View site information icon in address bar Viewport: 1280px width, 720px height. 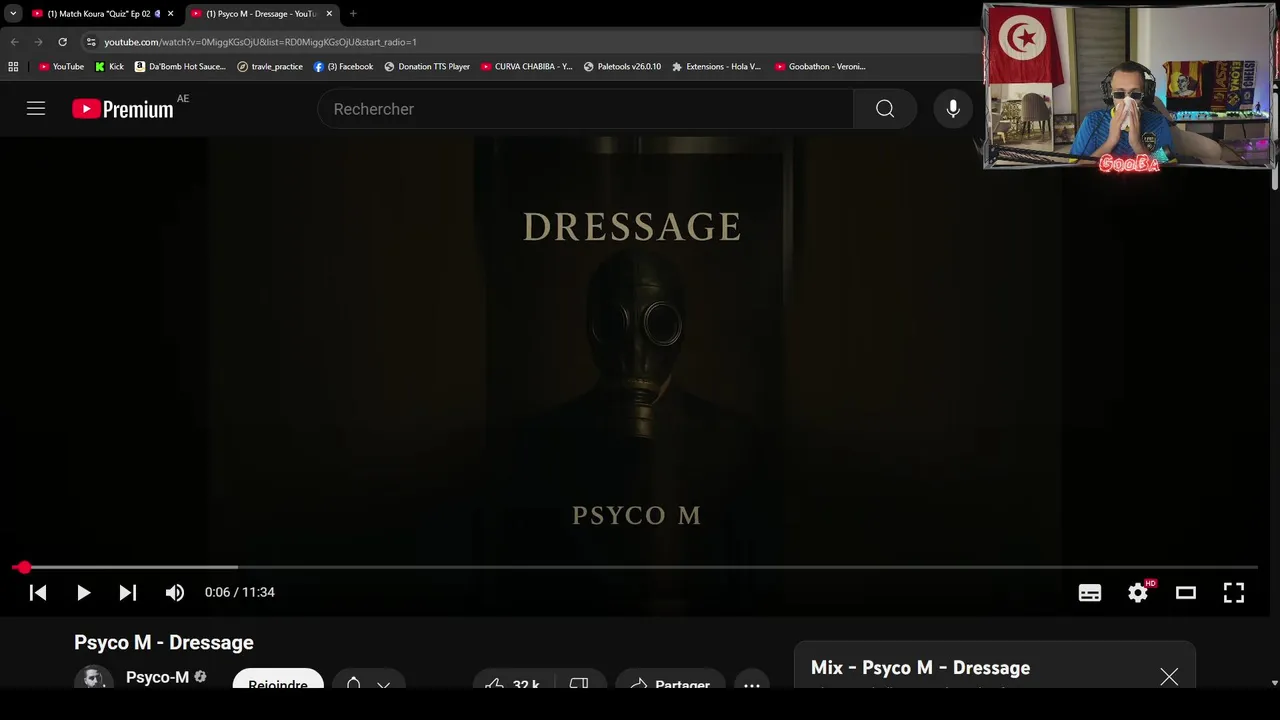91,42
